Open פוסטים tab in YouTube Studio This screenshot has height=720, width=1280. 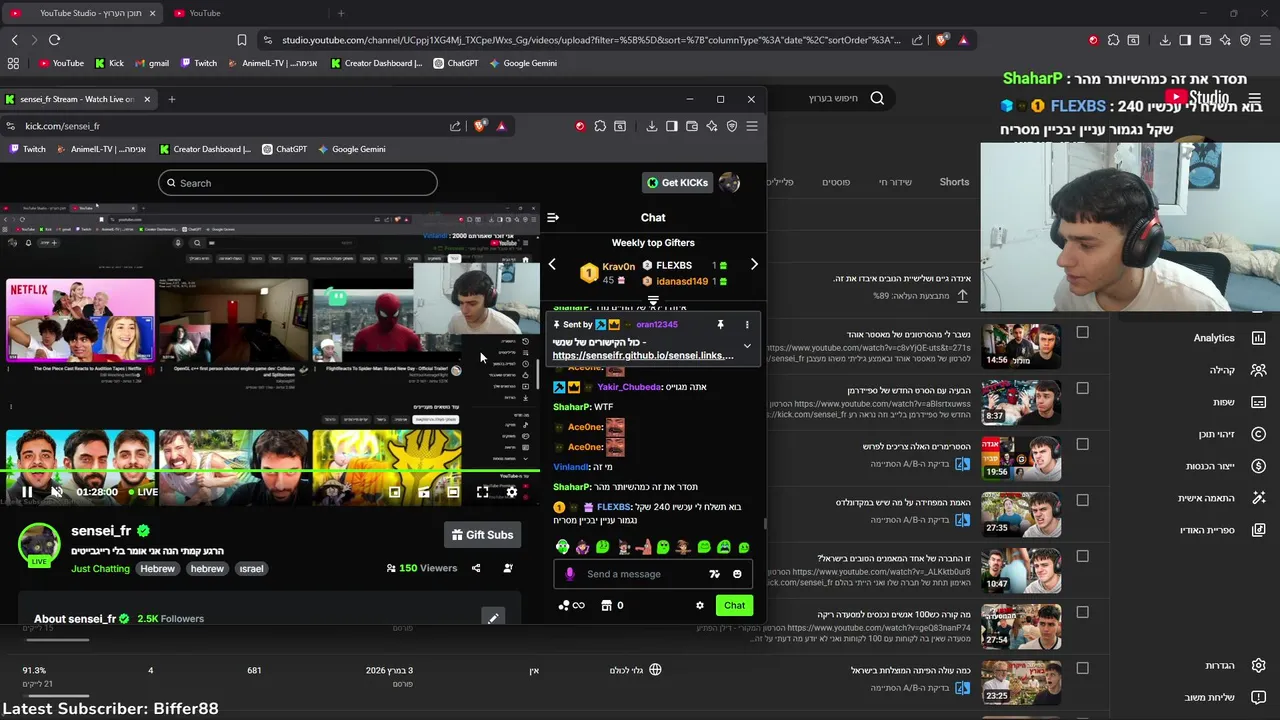point(836,182)
